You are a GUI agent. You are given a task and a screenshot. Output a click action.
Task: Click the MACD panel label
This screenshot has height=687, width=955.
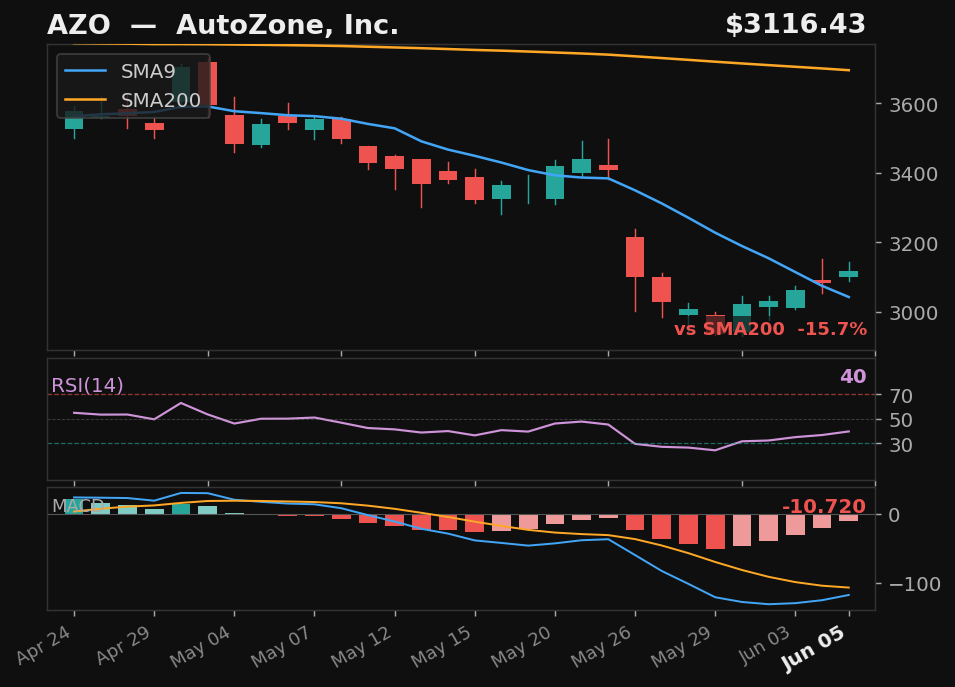[77, 506]
